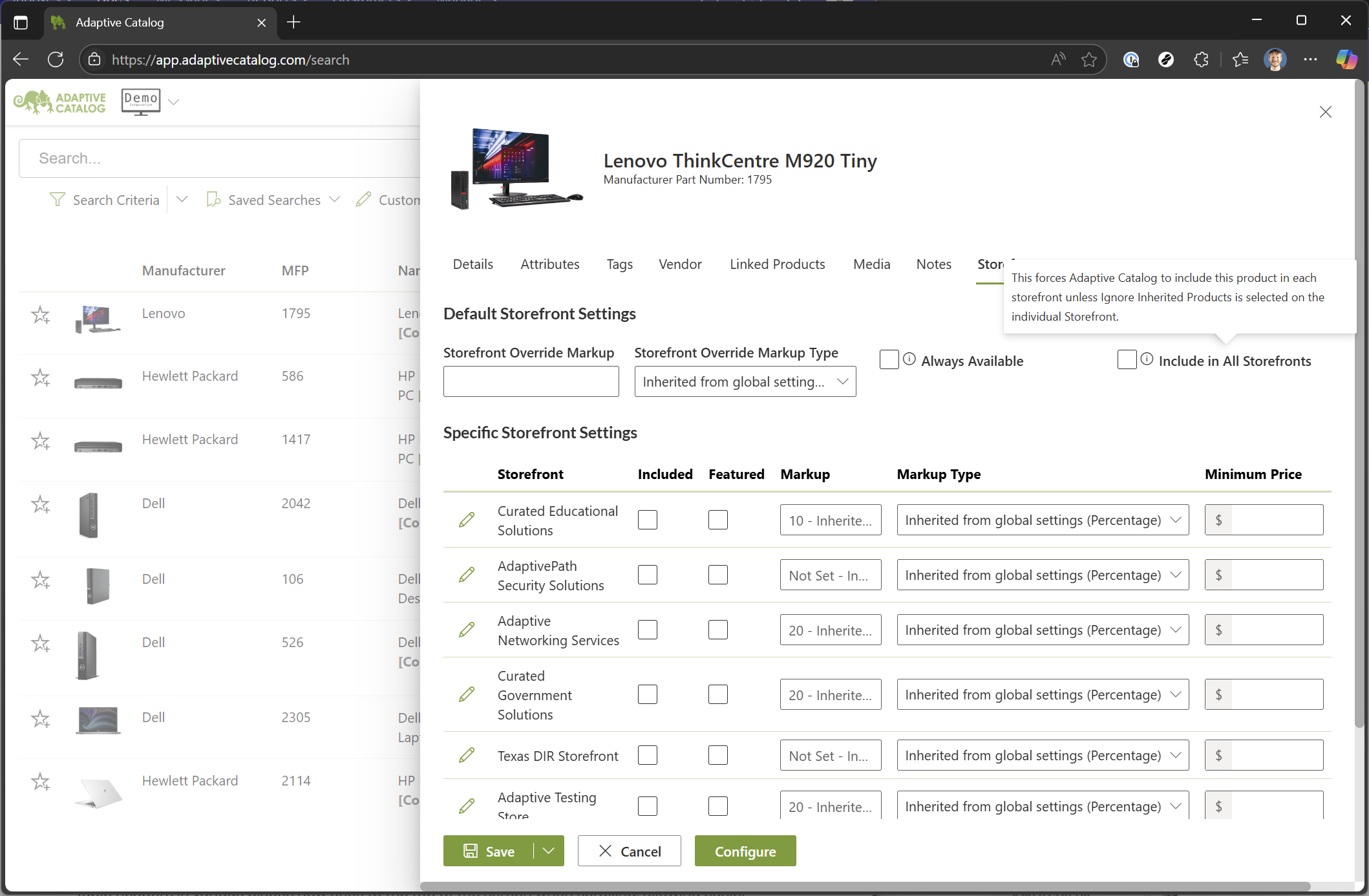Open Markup Type dropdown for Curated Educational Solutions

point(1043,520)
